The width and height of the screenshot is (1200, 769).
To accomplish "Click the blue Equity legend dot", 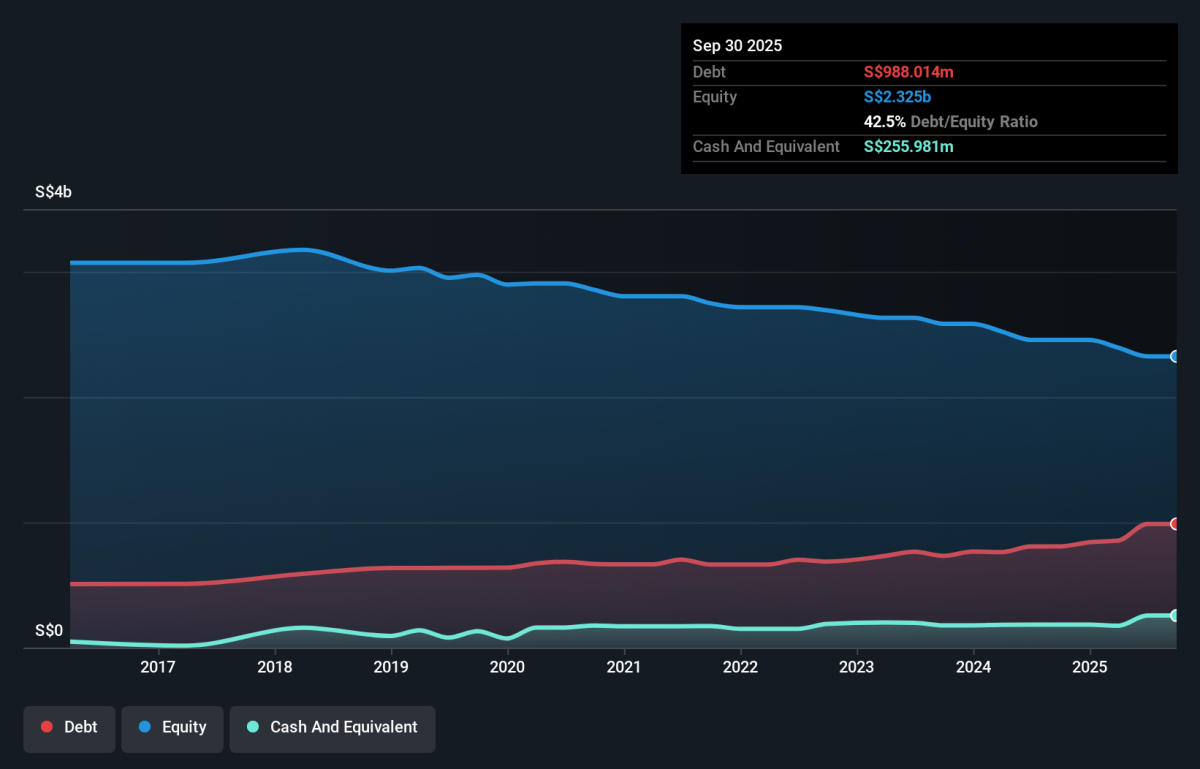I will click(x=145, y=727).
